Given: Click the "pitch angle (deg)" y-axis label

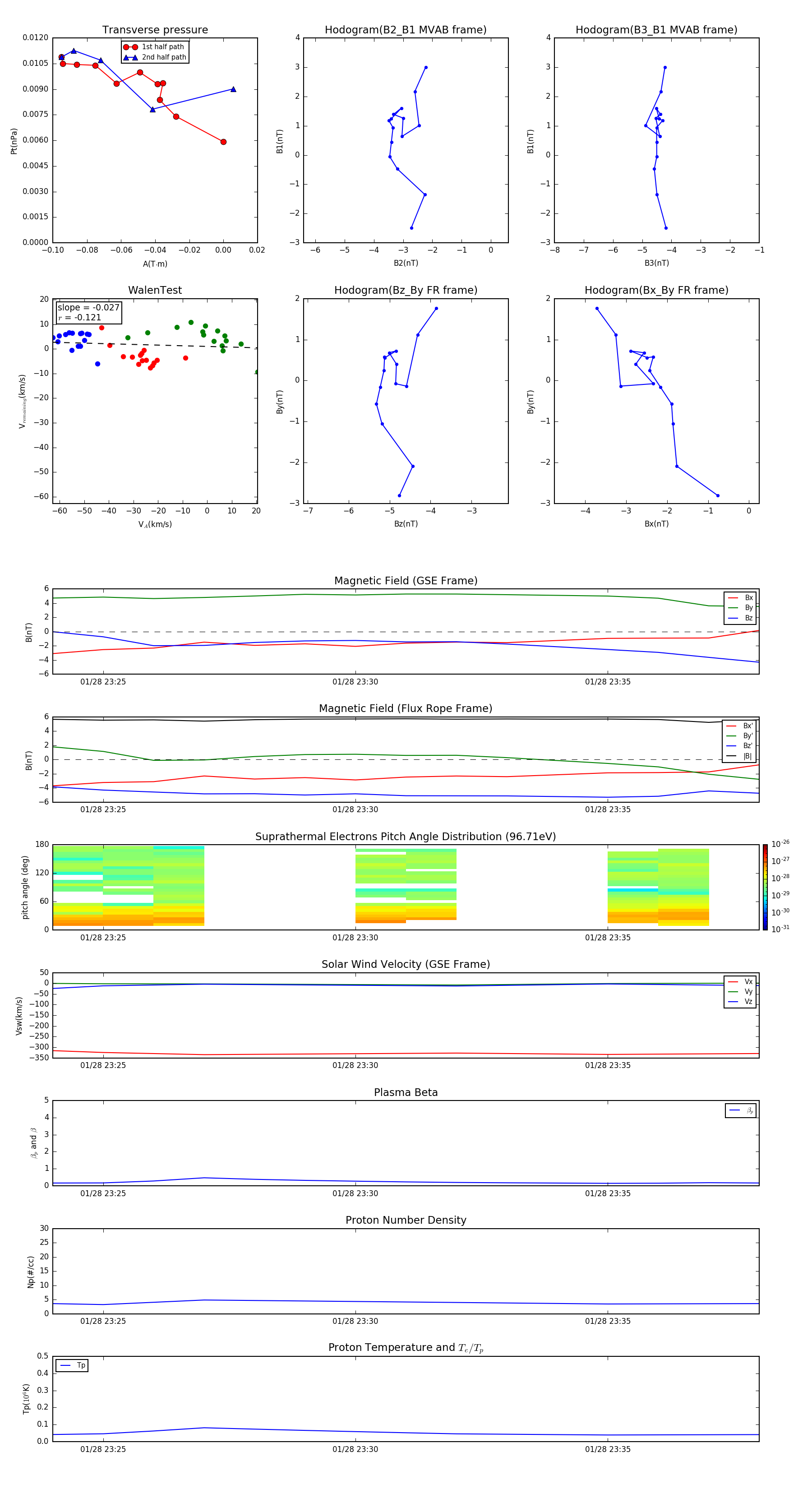Looking at the screenshot, I should click(x=25, y=887).
